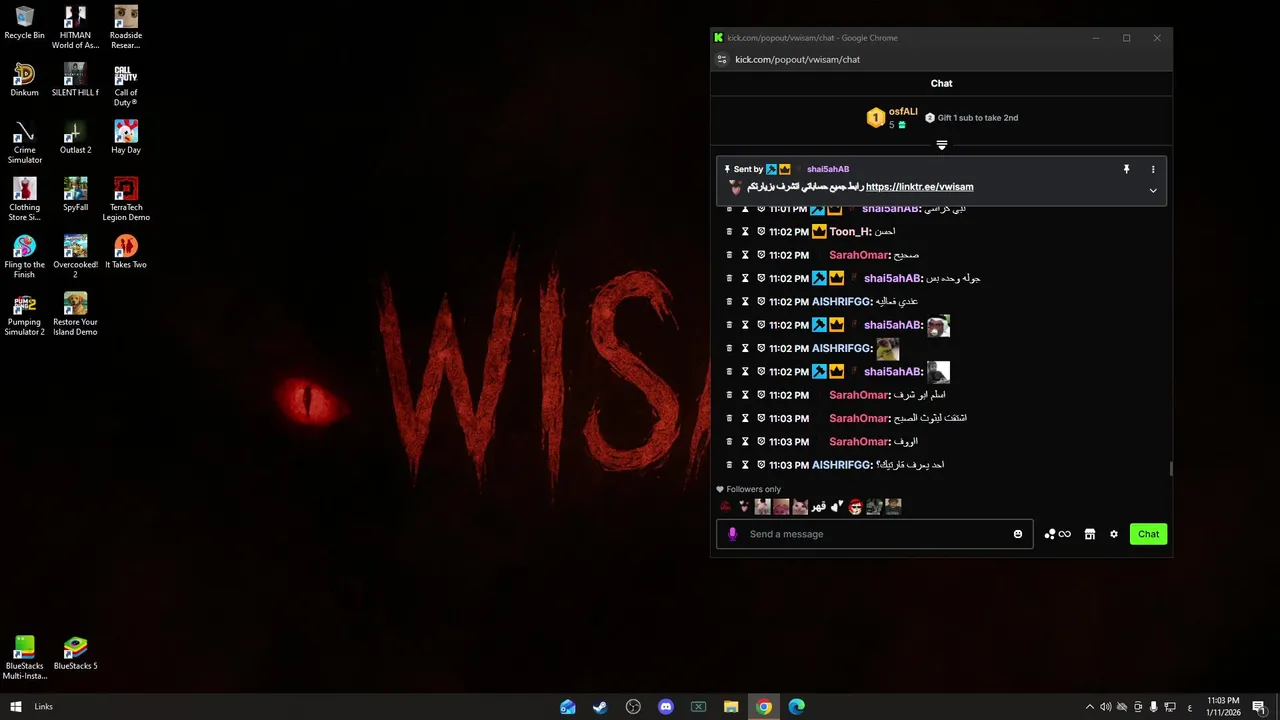
Task: Click the Chrome address bar URL
Action: (x=798, y=60)
